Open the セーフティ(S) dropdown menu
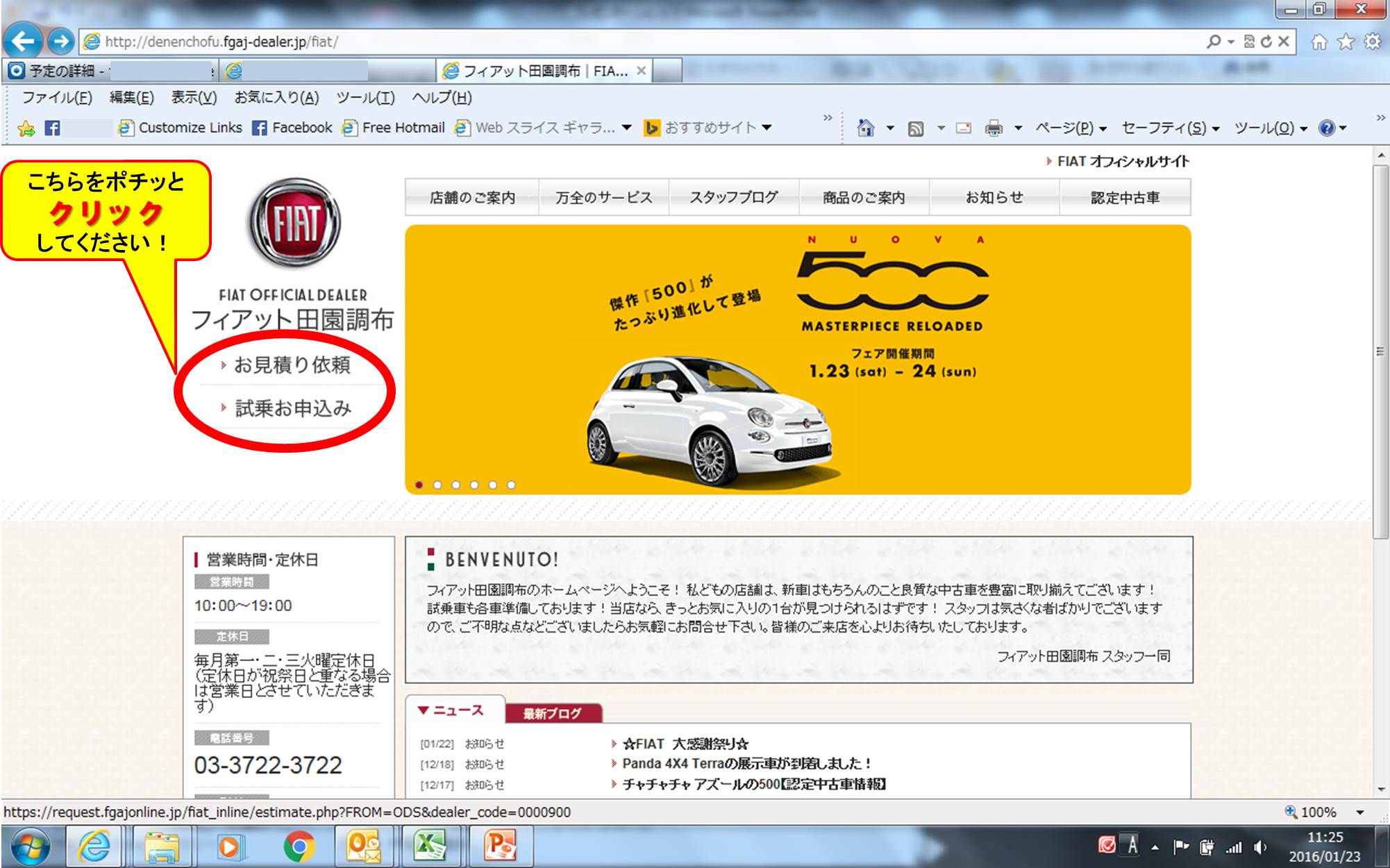1390x868 pixels. (x=1170, y=128)
